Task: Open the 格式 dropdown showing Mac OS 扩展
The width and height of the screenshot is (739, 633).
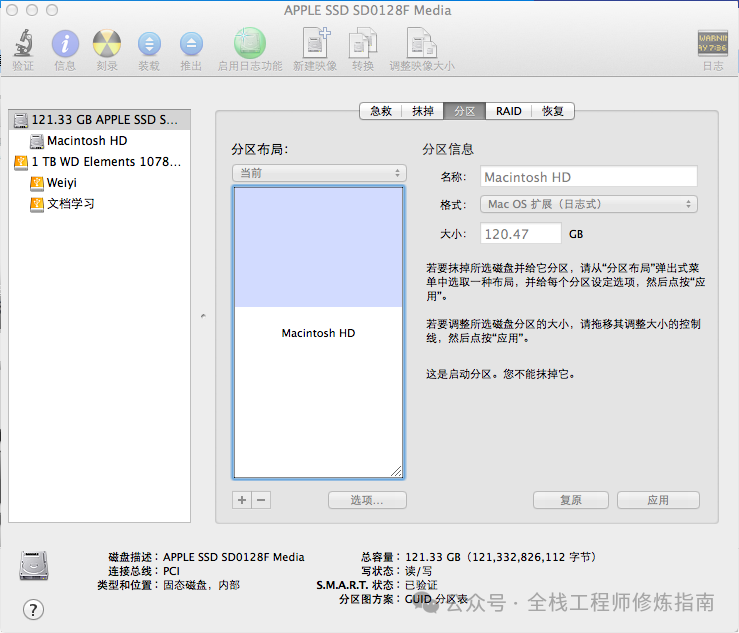Action: [589, 204]
